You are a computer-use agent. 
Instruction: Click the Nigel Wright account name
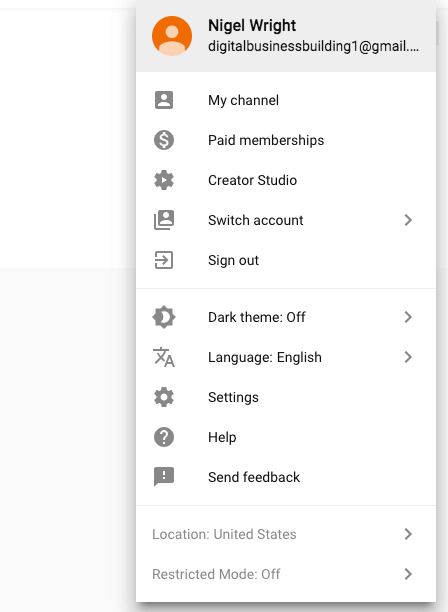click(252, 26)
